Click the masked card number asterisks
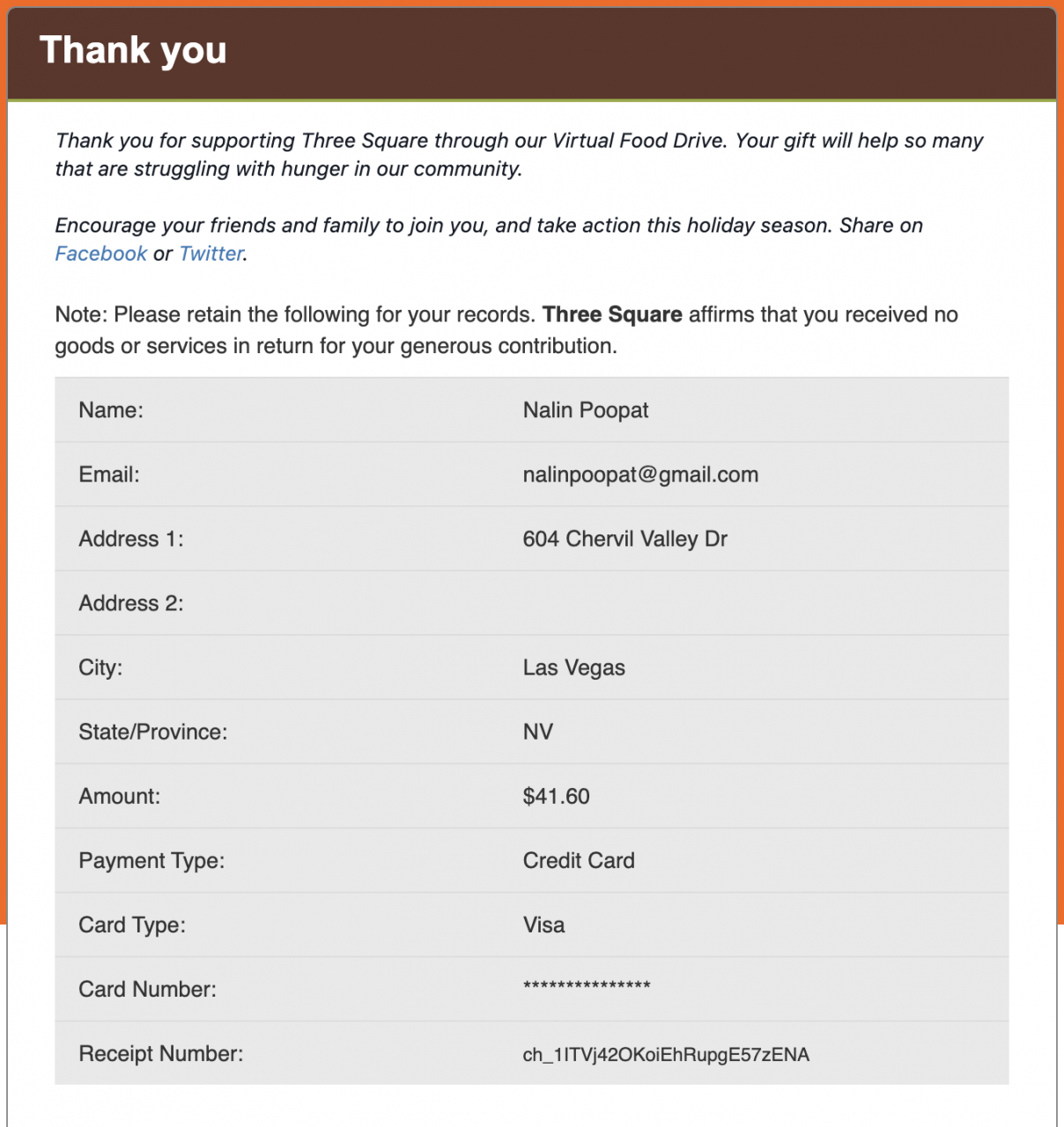 click(587, 987)
